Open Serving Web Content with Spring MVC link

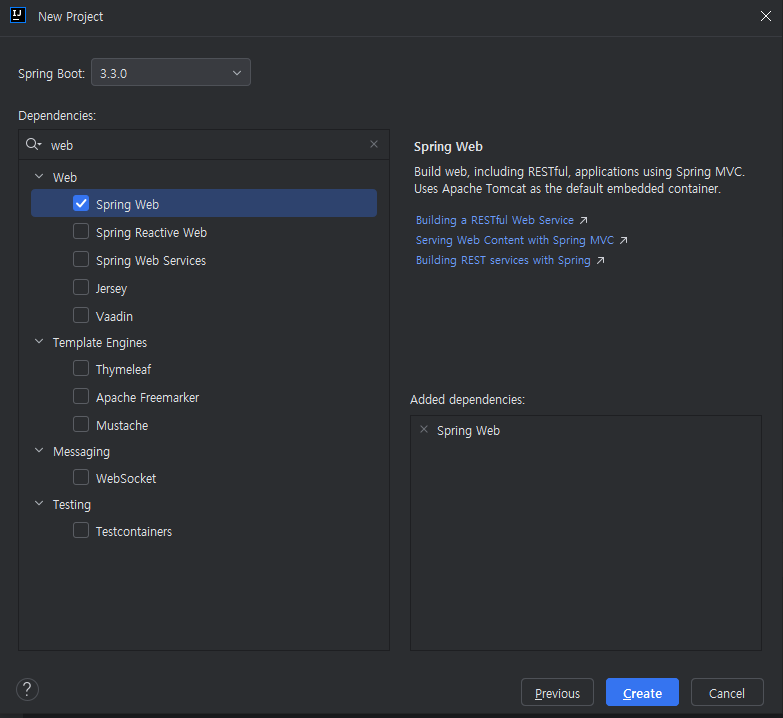pyautogui.click(x=514, y=240)
